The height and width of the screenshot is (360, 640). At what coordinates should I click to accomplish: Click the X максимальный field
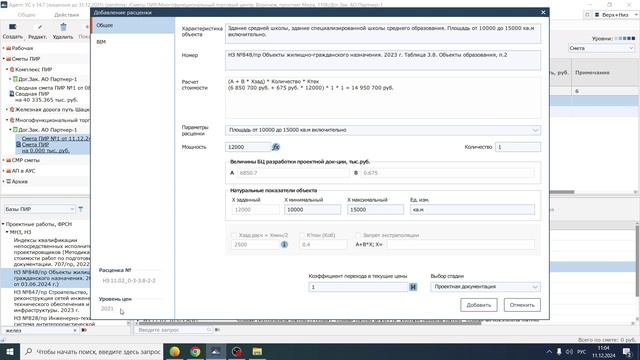375,209
